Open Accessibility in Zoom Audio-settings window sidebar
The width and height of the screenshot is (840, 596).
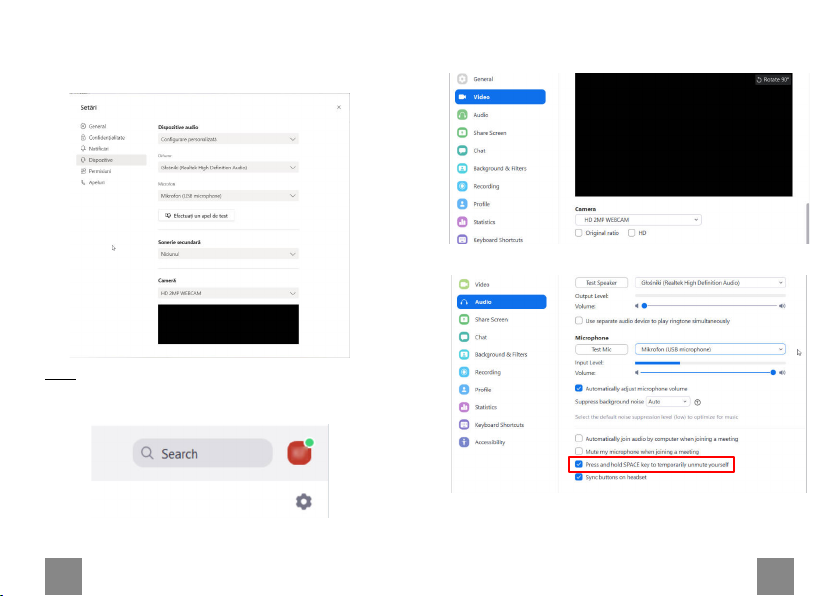click(x=482, y=442)
